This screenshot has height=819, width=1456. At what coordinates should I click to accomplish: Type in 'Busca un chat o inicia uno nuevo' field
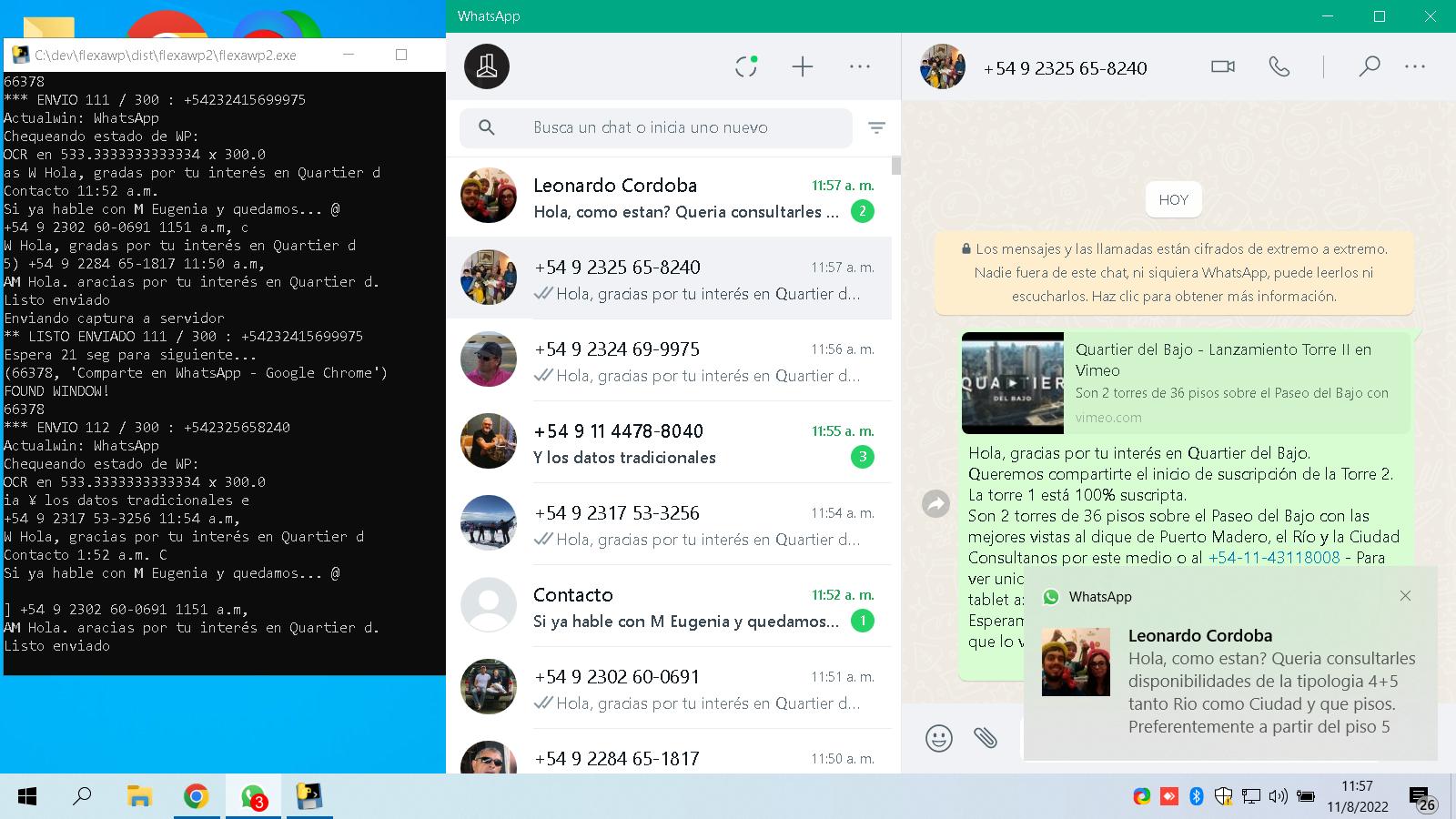tap(655, 127)
